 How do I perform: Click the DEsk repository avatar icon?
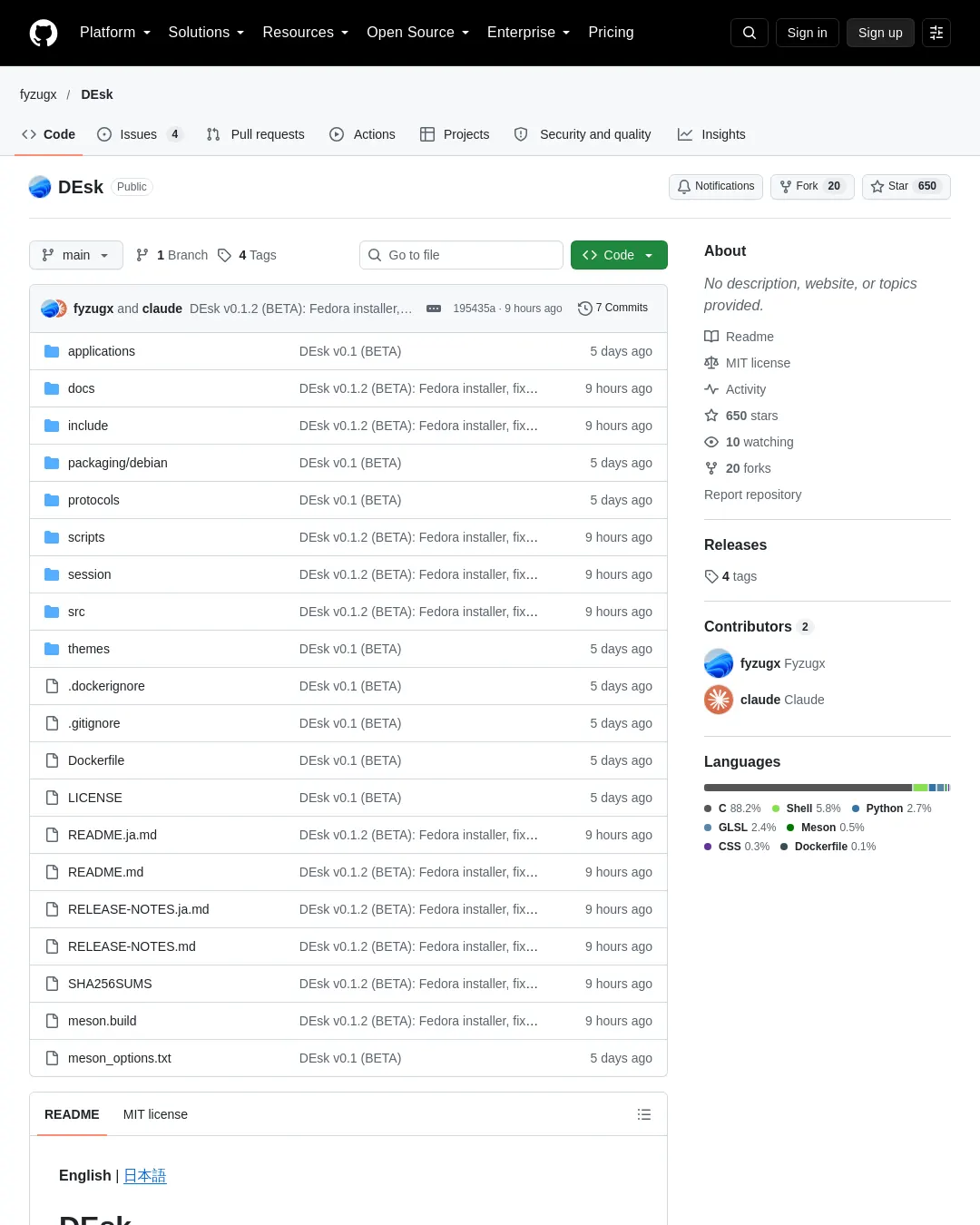click(40, 187)
